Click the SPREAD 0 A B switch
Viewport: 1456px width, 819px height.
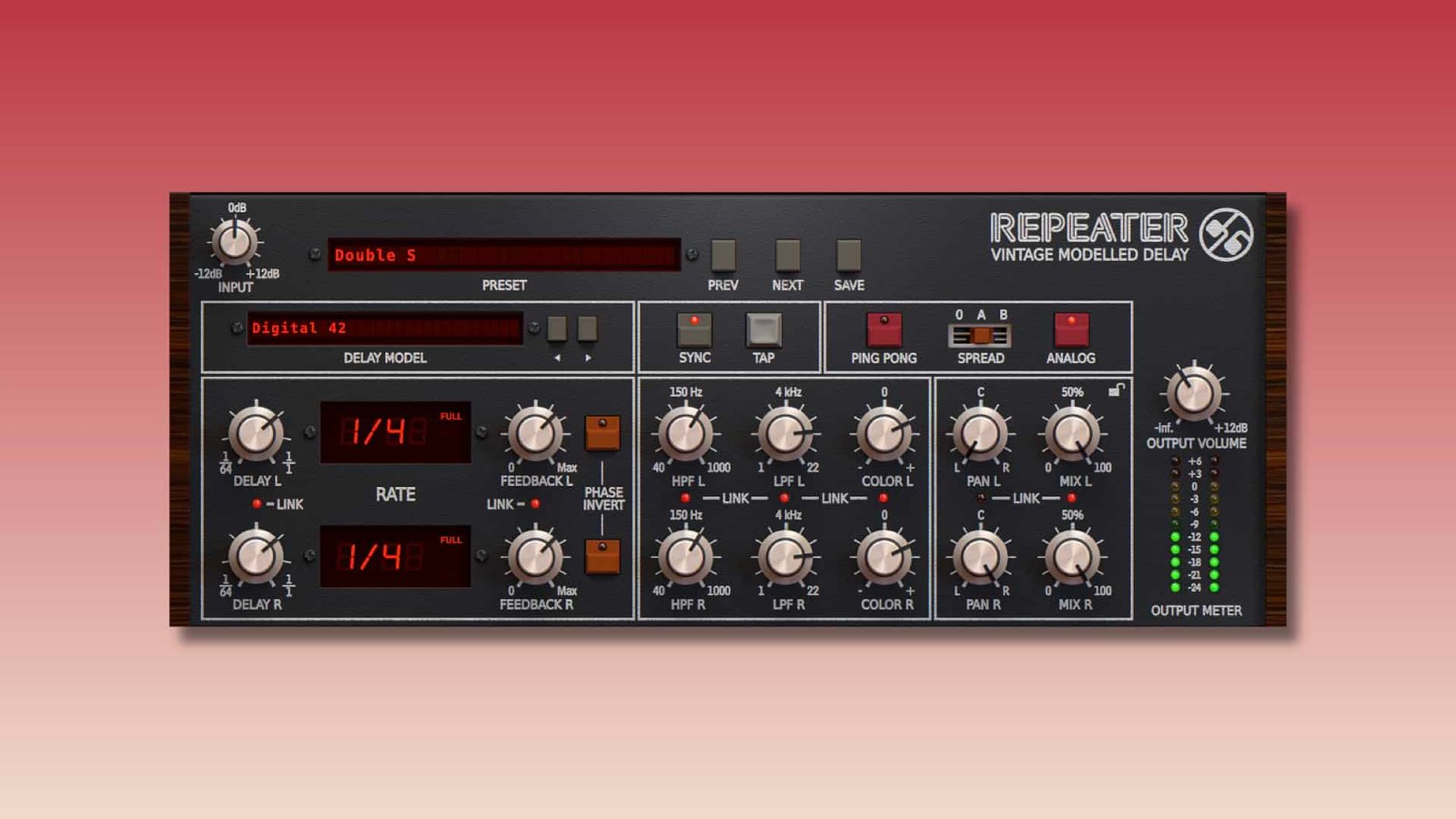click(x=980, y=336)
